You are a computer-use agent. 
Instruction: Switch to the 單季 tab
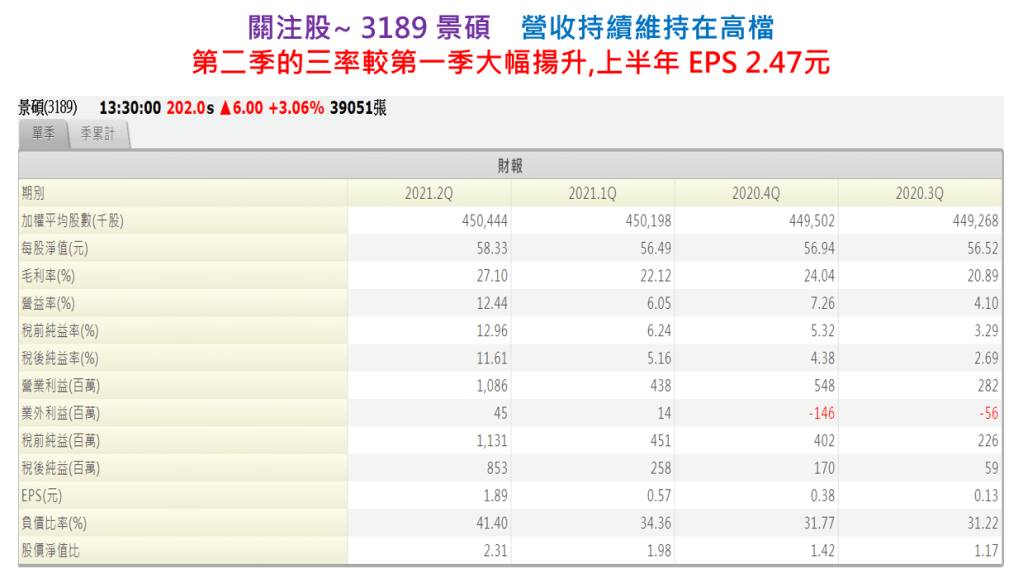point(43,135)
